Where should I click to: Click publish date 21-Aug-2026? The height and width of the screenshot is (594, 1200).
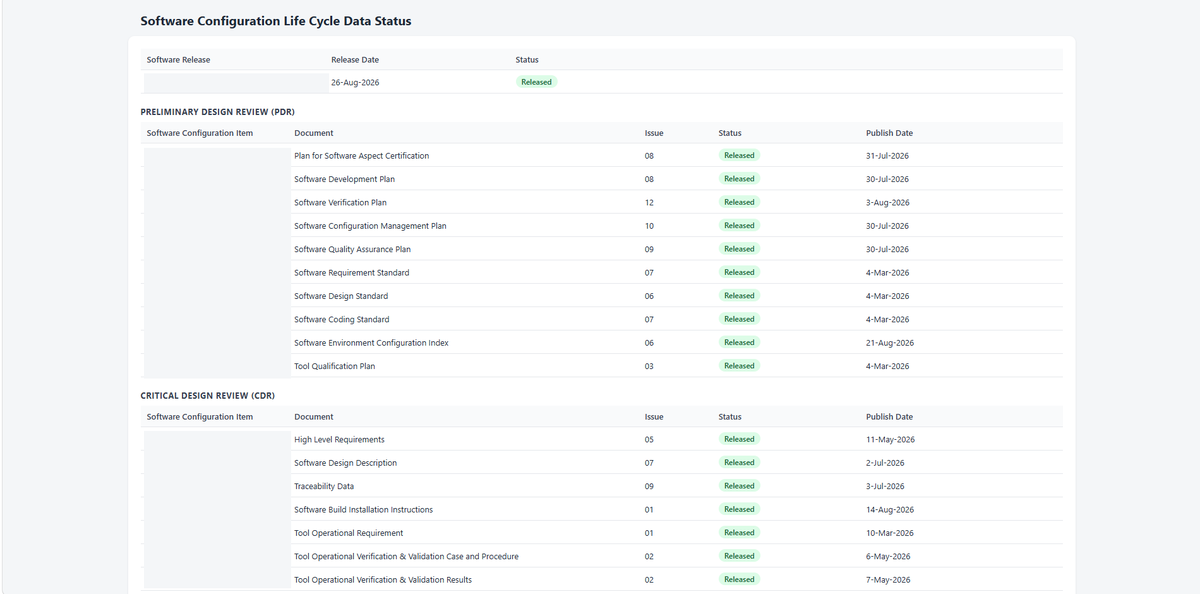(890, 342)
